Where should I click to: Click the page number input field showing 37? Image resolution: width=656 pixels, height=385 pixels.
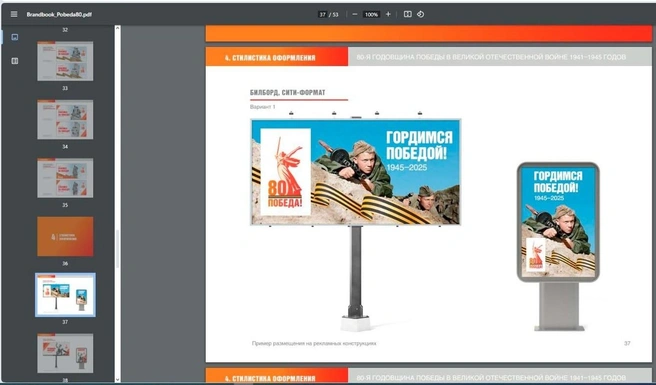[x=323, y=14]
